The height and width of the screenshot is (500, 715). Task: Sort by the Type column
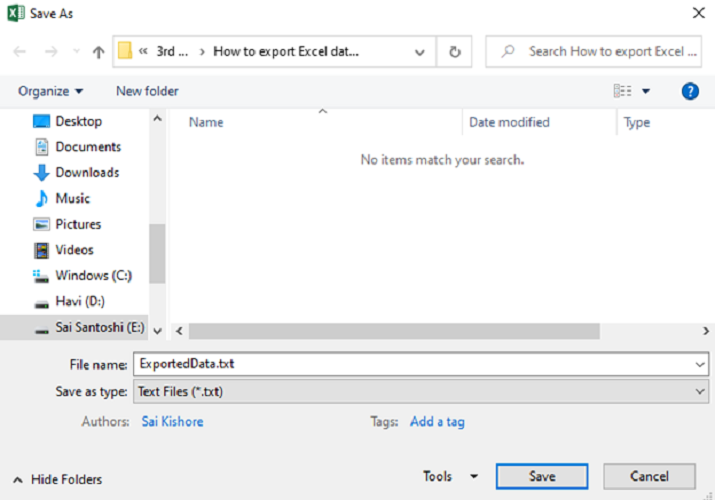pyautogui.click(x=637, y=122)
